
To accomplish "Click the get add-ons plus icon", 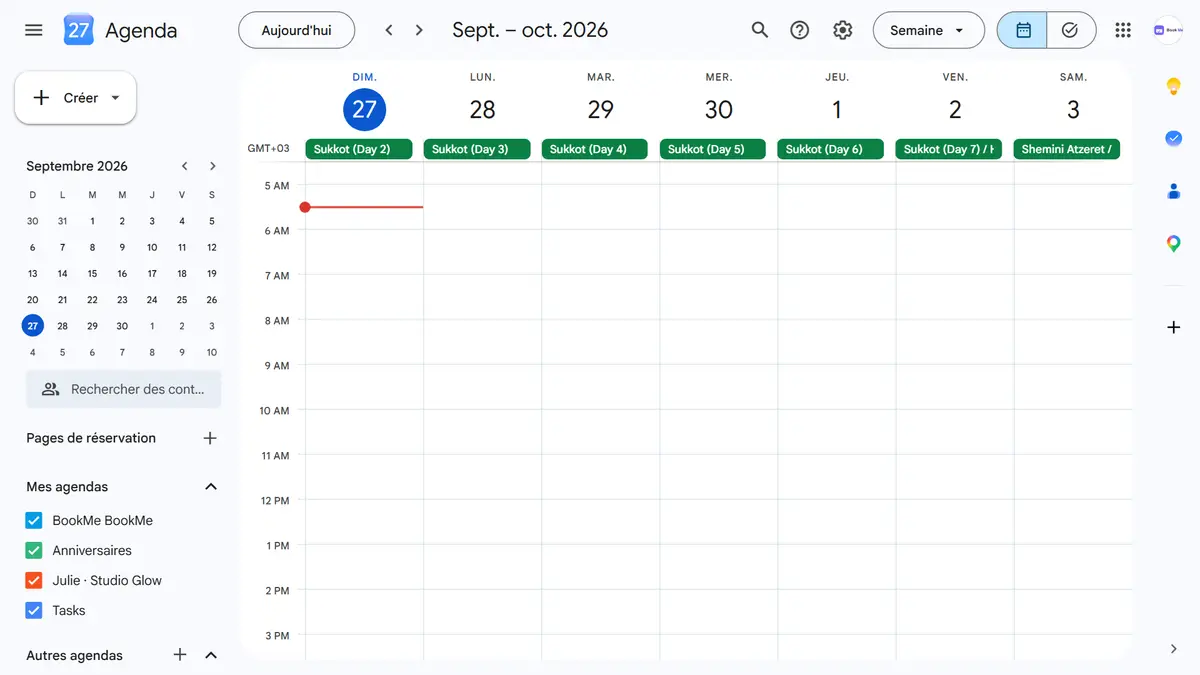I will point(1174,327).
